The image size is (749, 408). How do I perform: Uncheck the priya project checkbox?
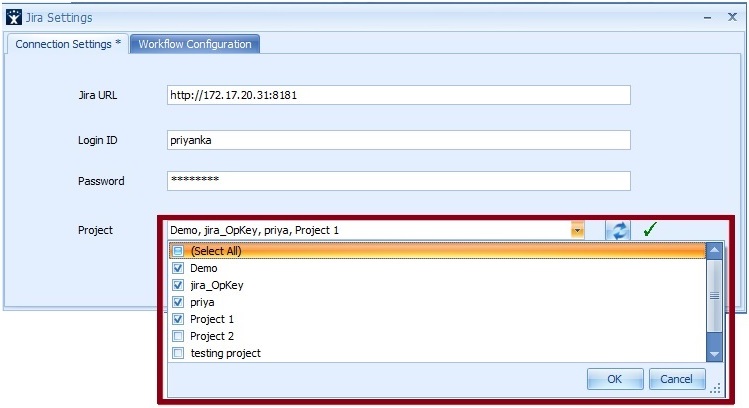[178, 302]
